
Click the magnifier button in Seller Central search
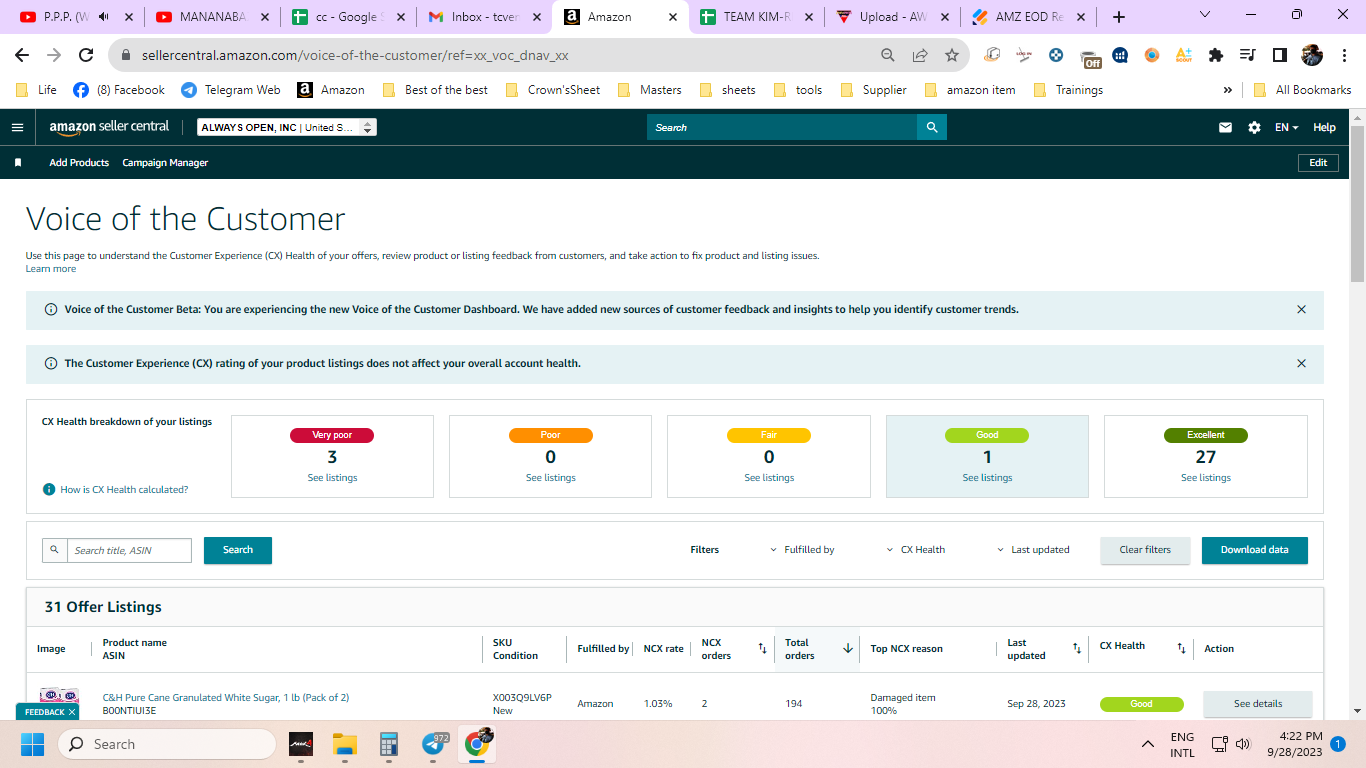pyautogui.click(x=932, y=127)
